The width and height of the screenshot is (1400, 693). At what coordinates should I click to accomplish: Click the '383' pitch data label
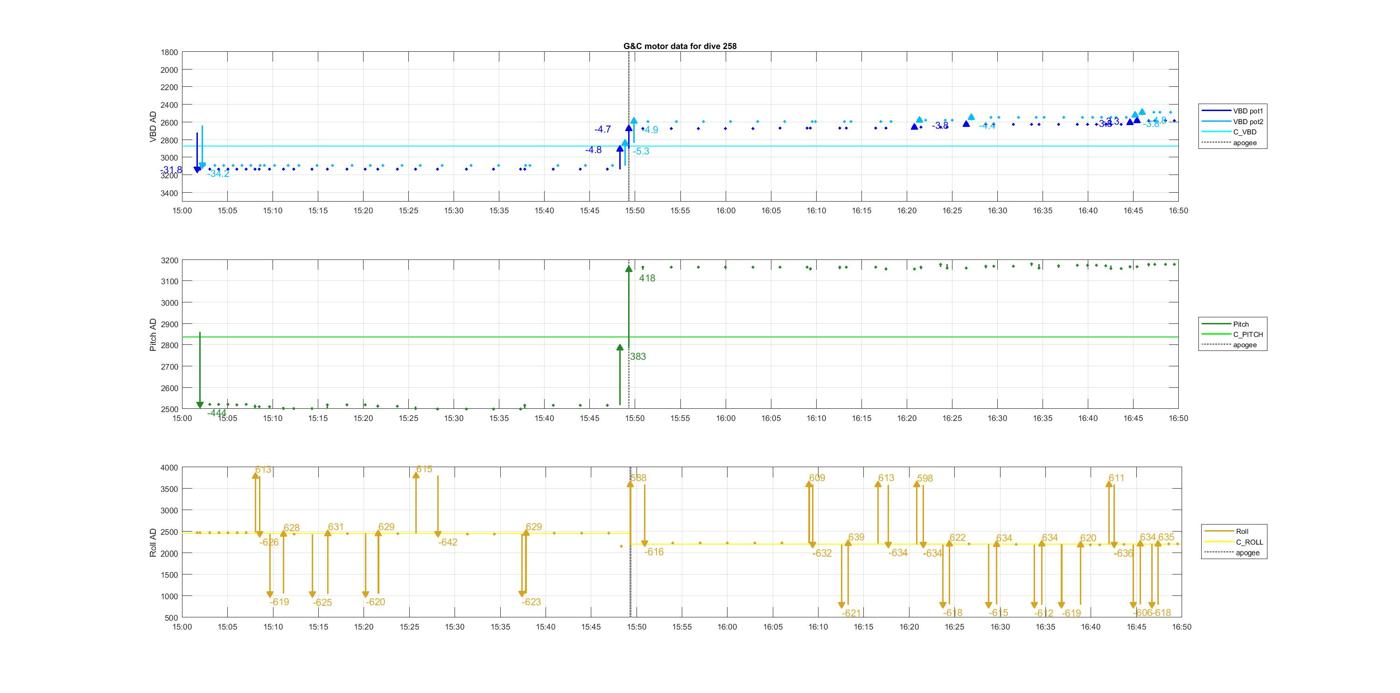coord(638,356)
